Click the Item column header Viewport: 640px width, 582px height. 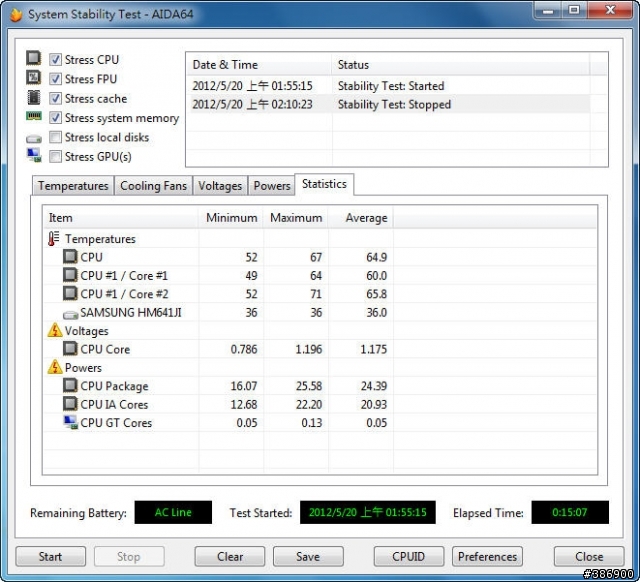tap(121, 218)
